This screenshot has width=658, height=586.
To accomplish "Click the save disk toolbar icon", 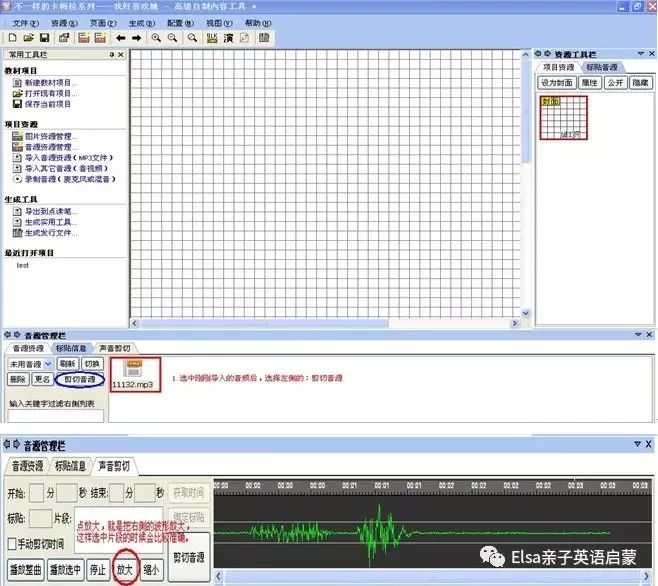I will 45,38.
